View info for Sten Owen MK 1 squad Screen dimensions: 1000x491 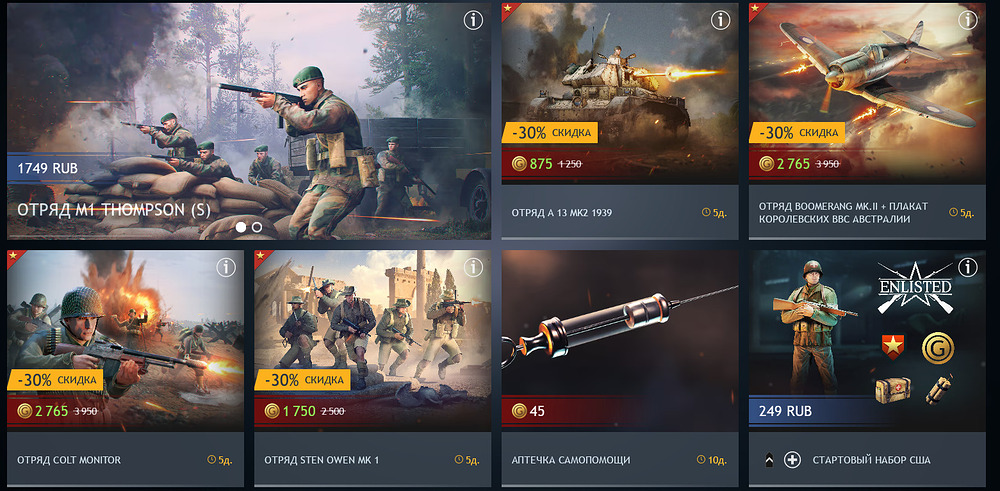(x=473, y=268)
